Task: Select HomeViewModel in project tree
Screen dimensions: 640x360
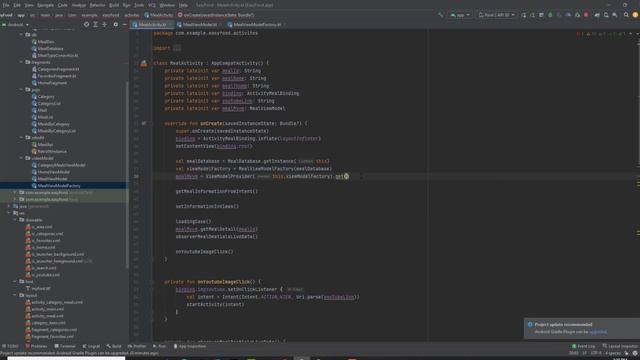Action: [x=53, y=172]
